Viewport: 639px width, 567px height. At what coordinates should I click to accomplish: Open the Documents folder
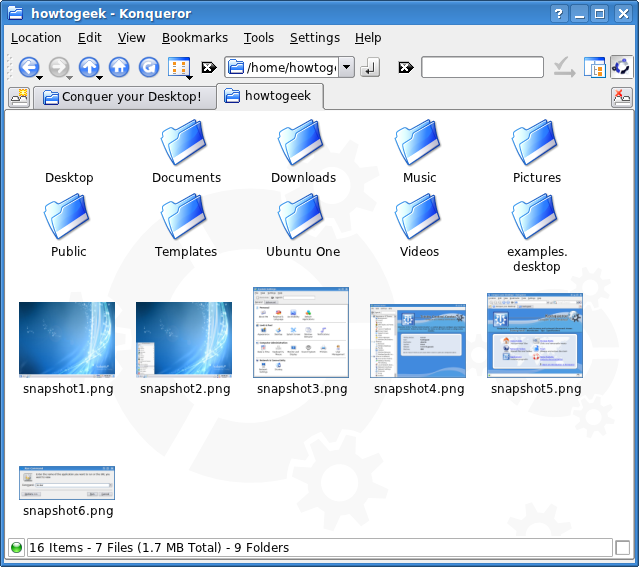(x=184, y=142)
